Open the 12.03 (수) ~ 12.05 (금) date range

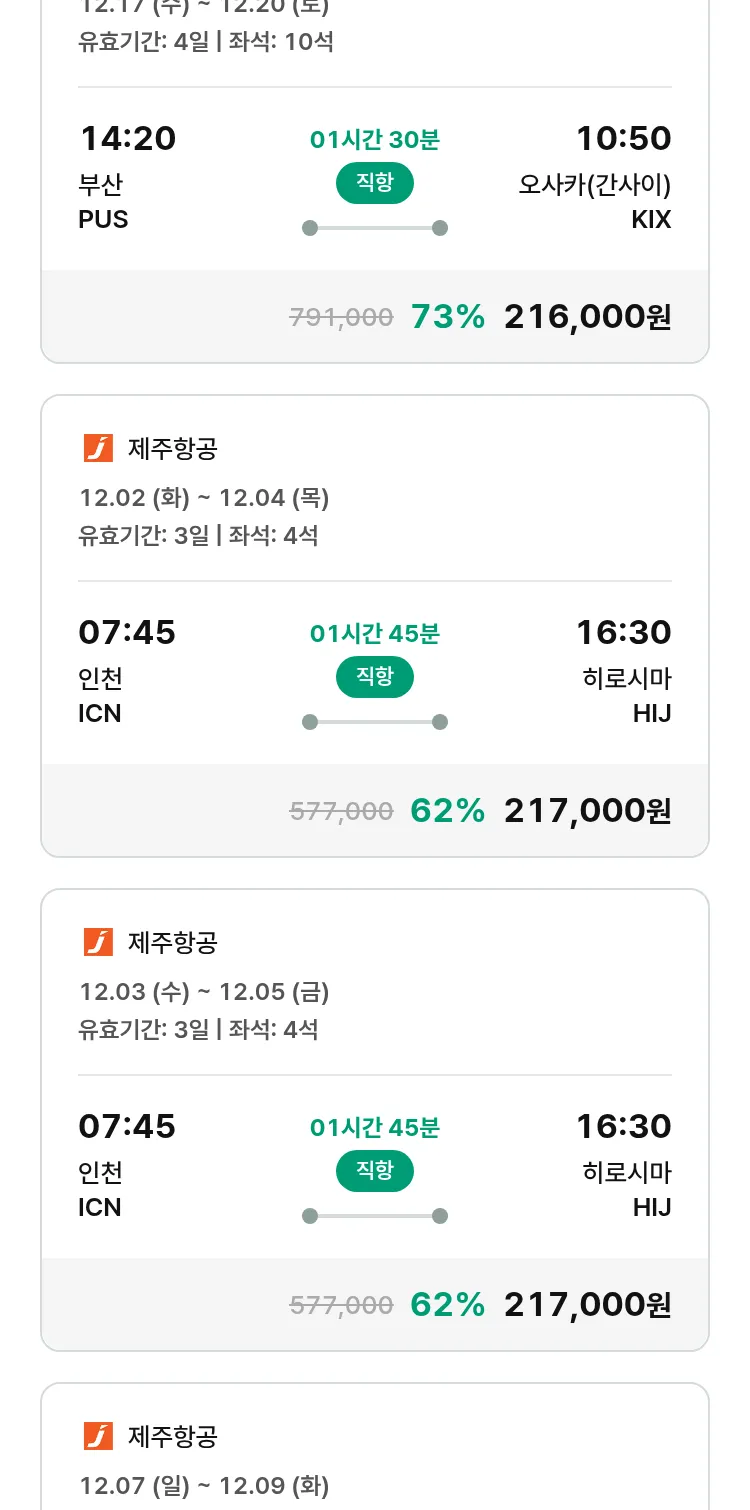[204, 992]
